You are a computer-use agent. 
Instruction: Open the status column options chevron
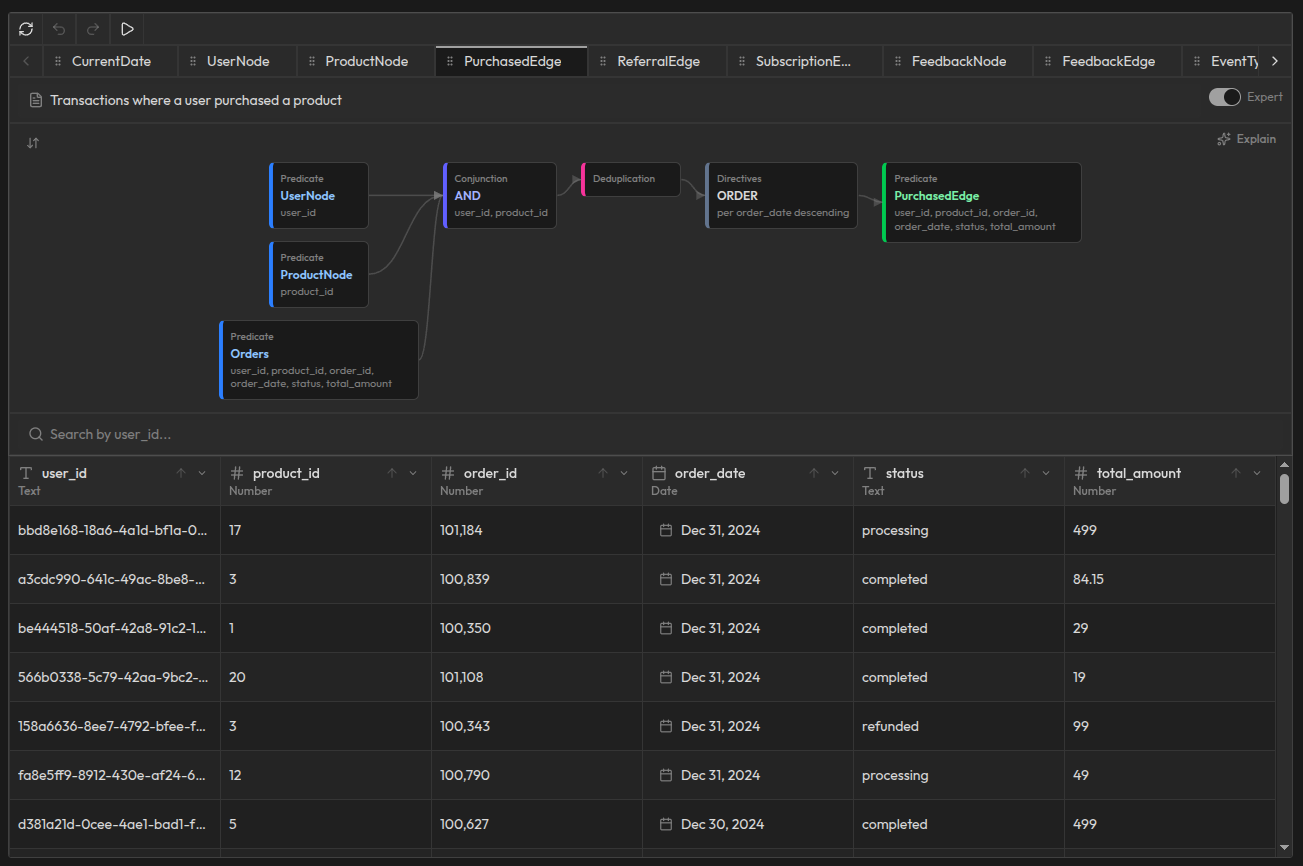click(1047, 472)
